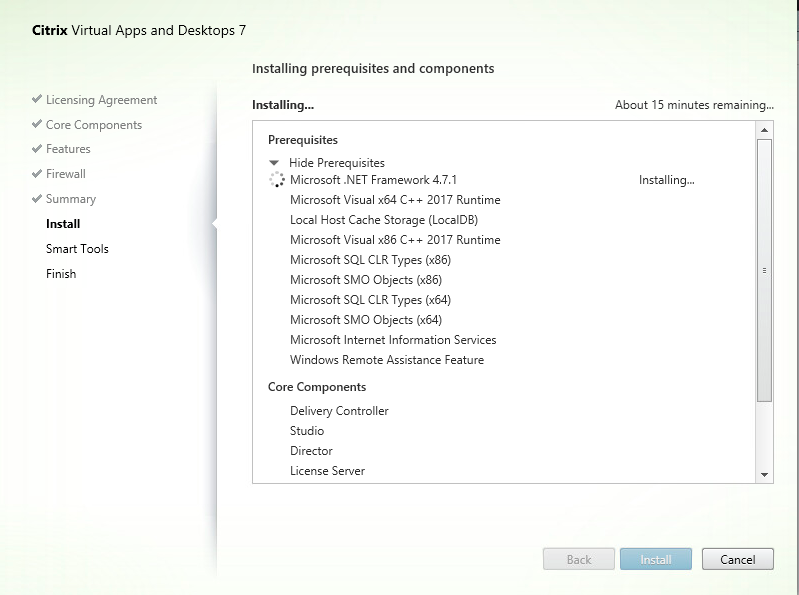
Task: Select the Smart Tools step in sidebar
Action: coord(77,249)
